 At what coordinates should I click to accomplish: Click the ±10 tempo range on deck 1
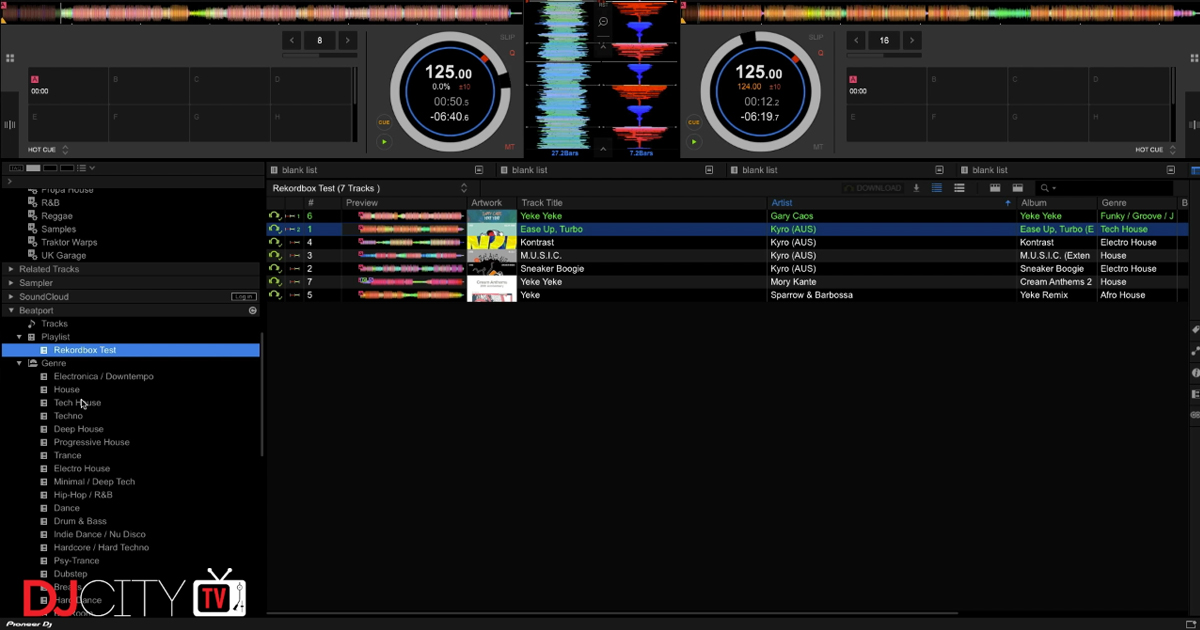pyautogui.click(x=465, y=87)
